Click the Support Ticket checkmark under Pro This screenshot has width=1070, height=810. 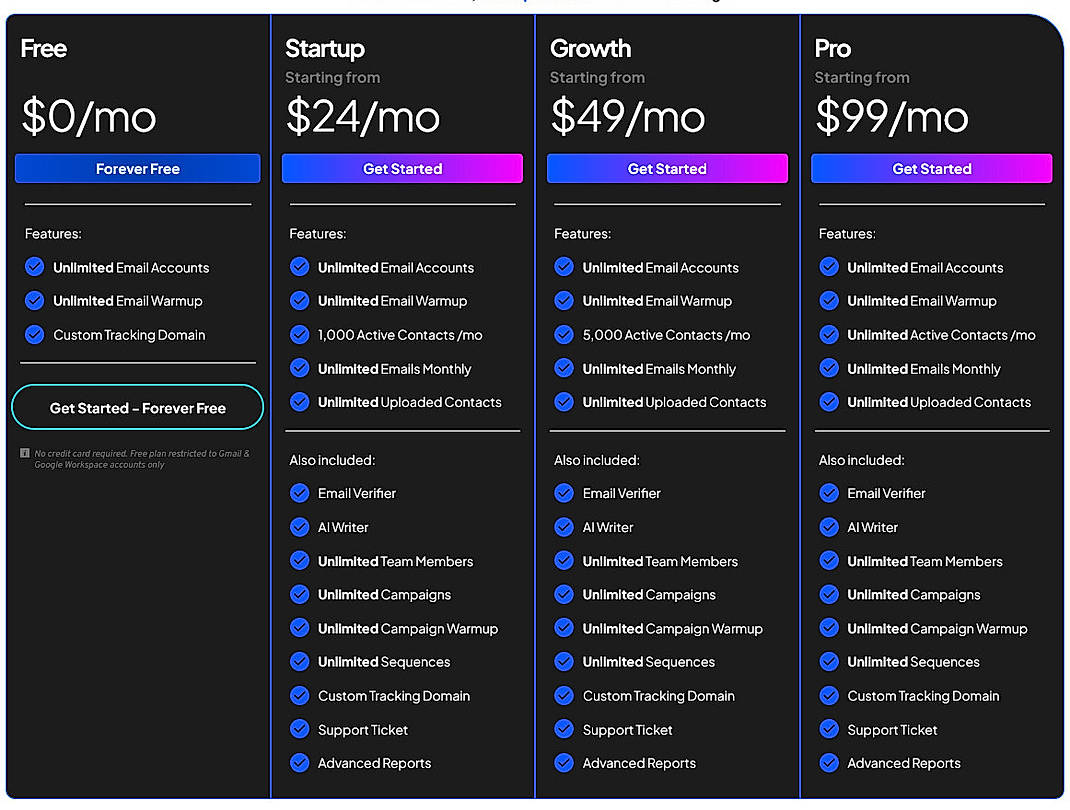point(829,730)
